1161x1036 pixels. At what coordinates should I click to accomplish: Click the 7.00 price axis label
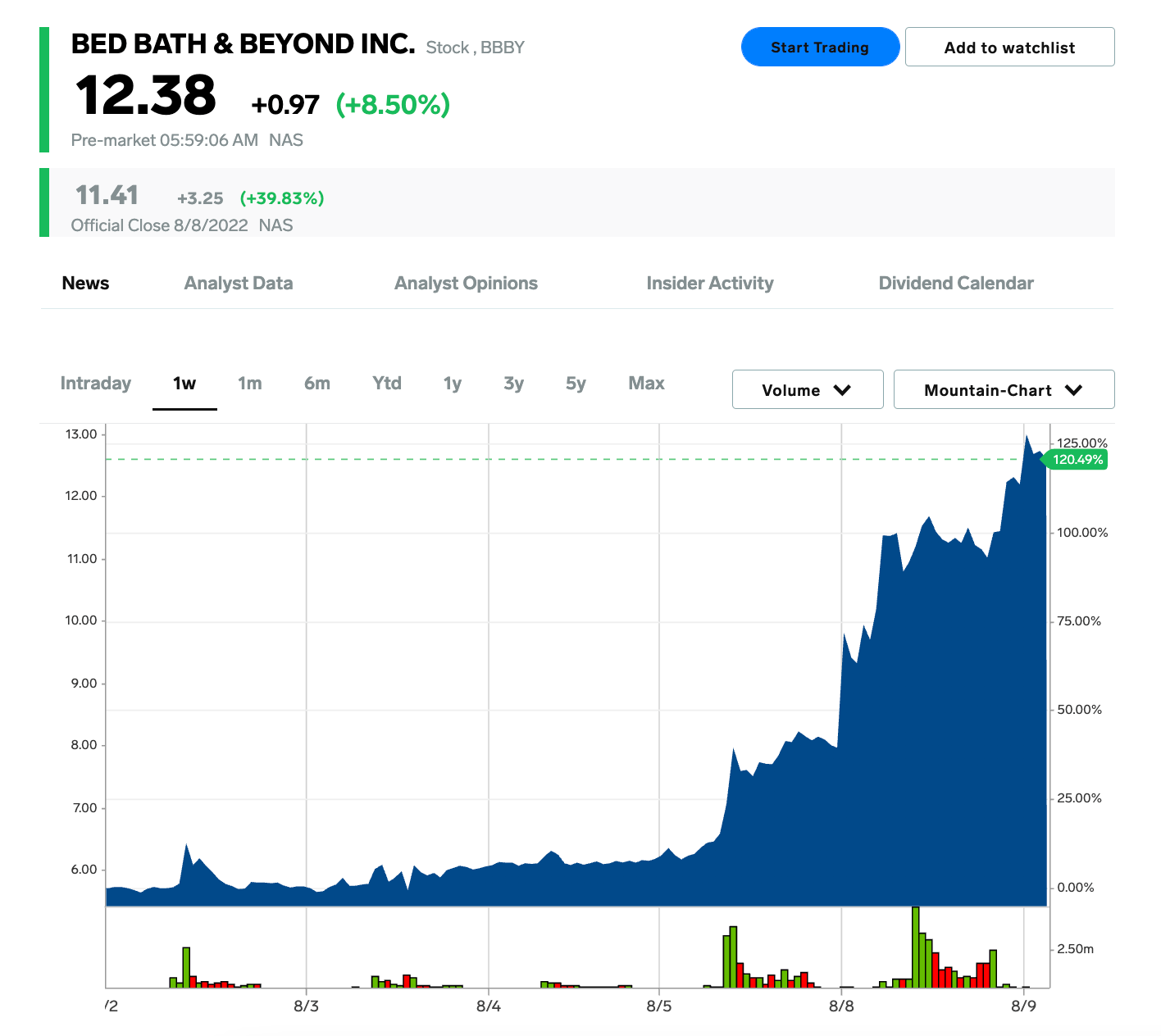[x=84, y=808]
